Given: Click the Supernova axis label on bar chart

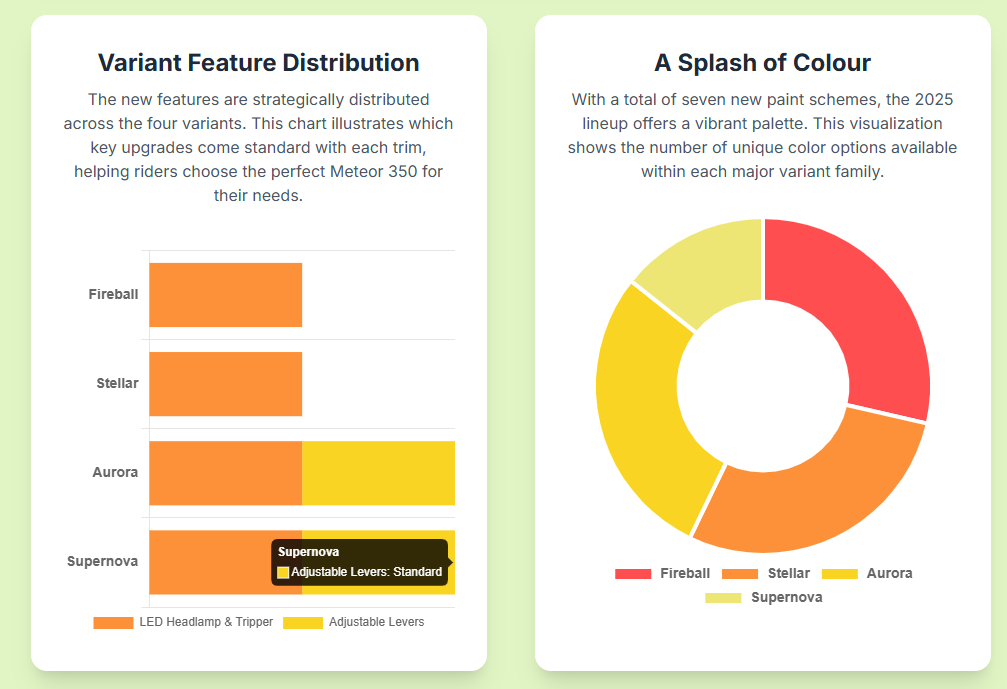Looking at the screenshot, I should pyautogui.click(x=102, y=561).
